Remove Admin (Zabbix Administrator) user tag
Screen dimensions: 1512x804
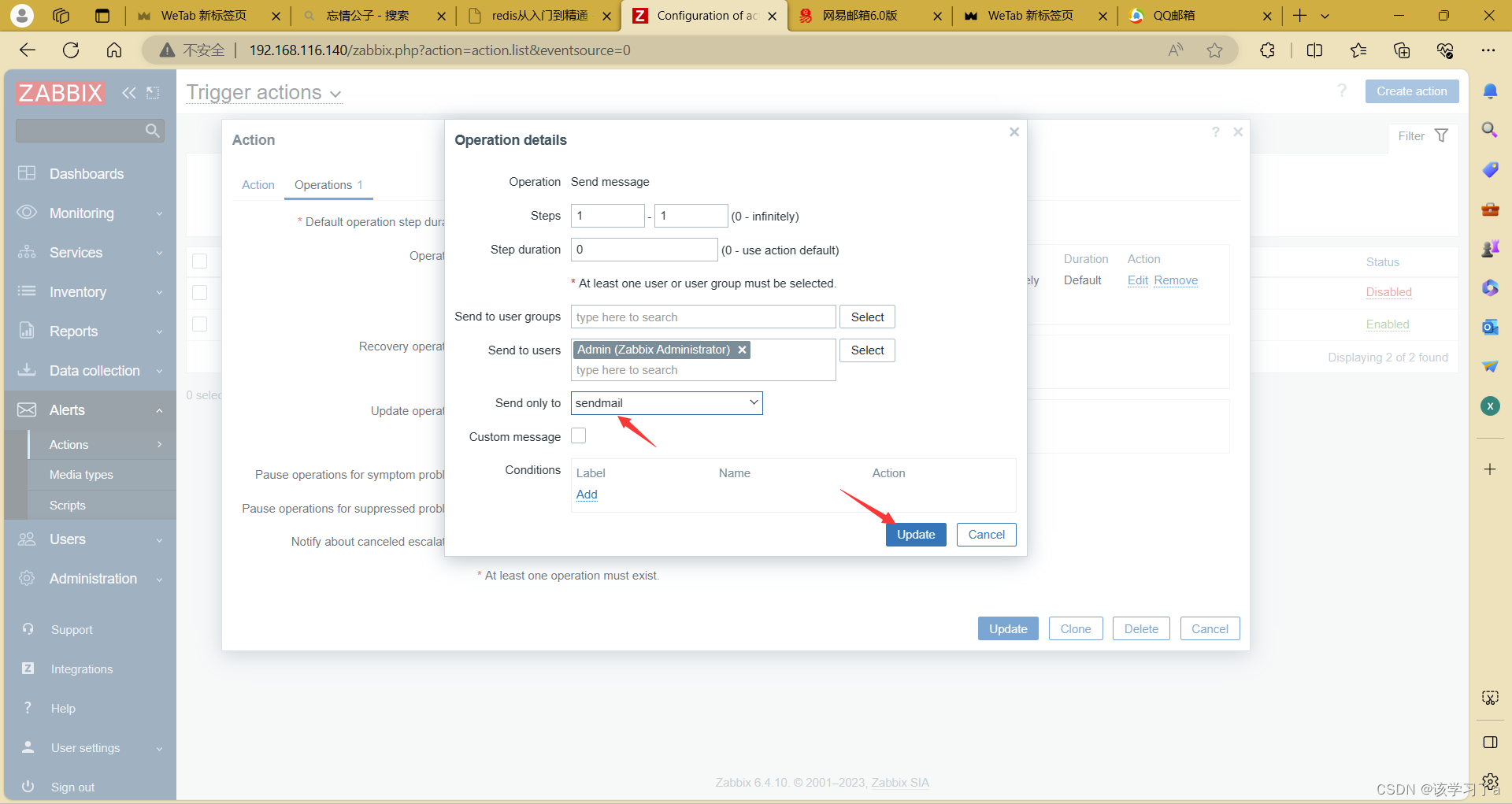tap(742, 350)
